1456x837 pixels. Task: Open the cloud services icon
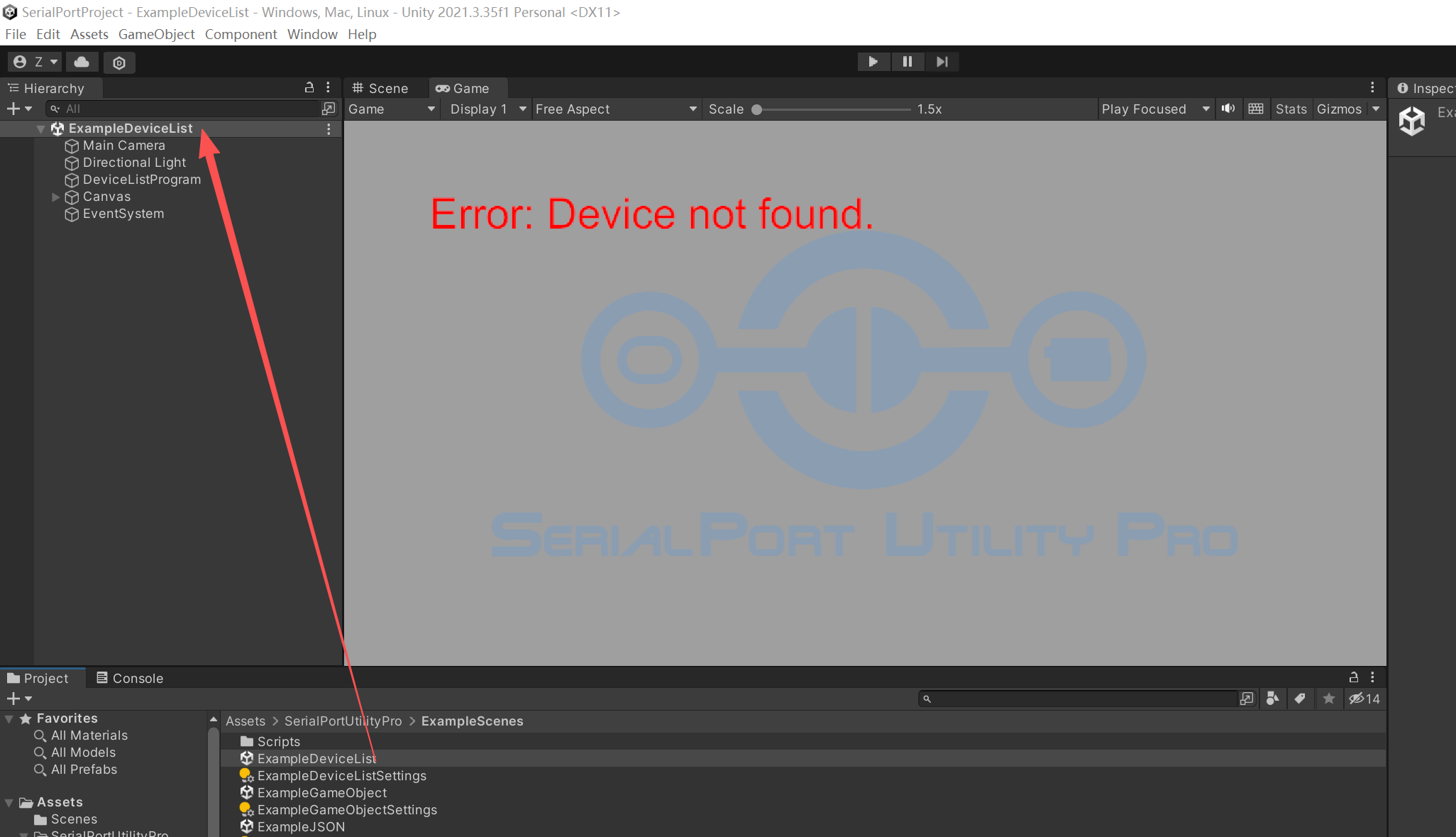coord(82,62)
